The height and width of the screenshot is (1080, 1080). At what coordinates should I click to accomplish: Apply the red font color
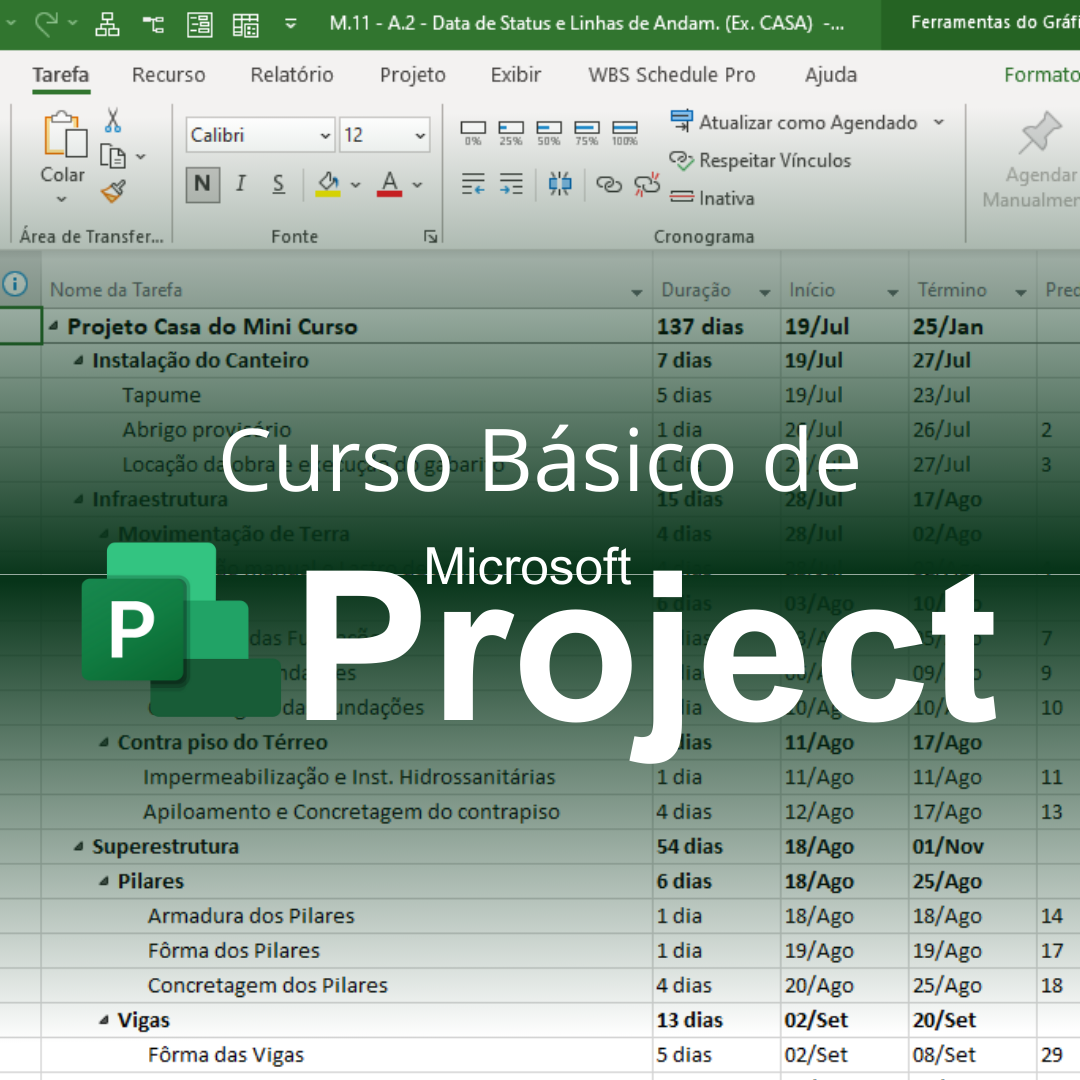tap(389, 185)
